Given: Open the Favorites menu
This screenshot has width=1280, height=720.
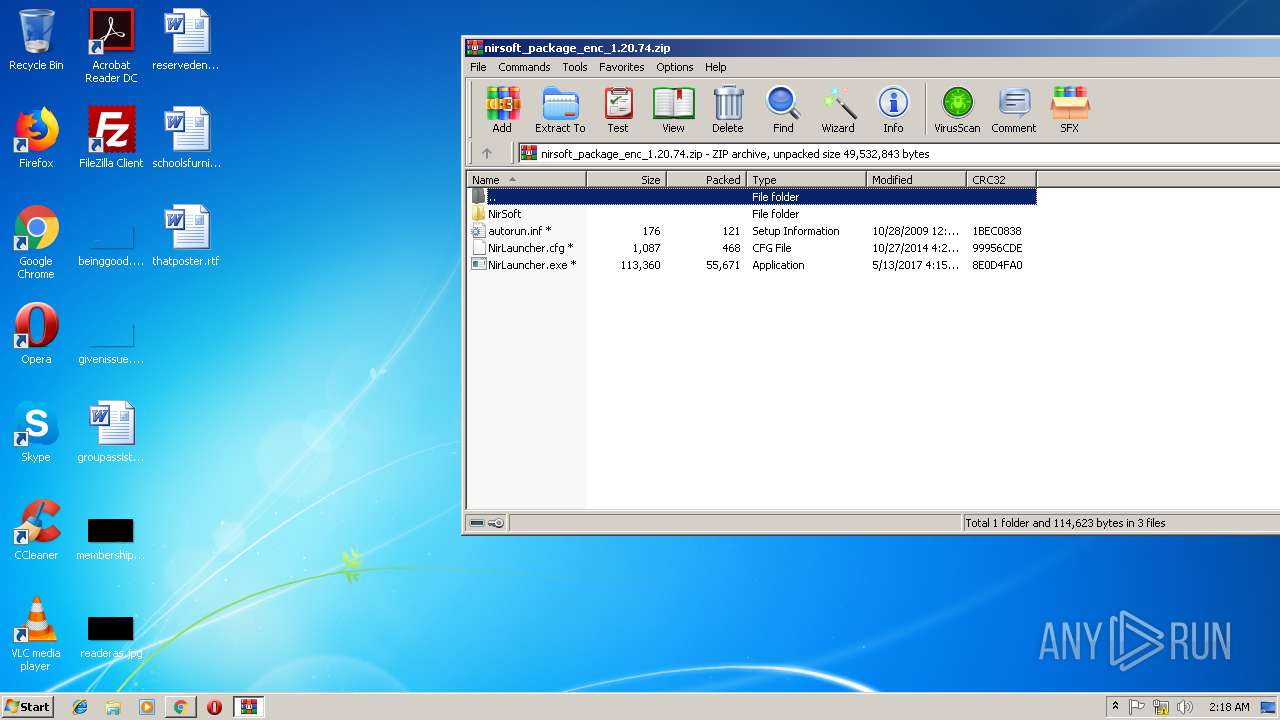Looking at the screenshot, I should [621, 67].
